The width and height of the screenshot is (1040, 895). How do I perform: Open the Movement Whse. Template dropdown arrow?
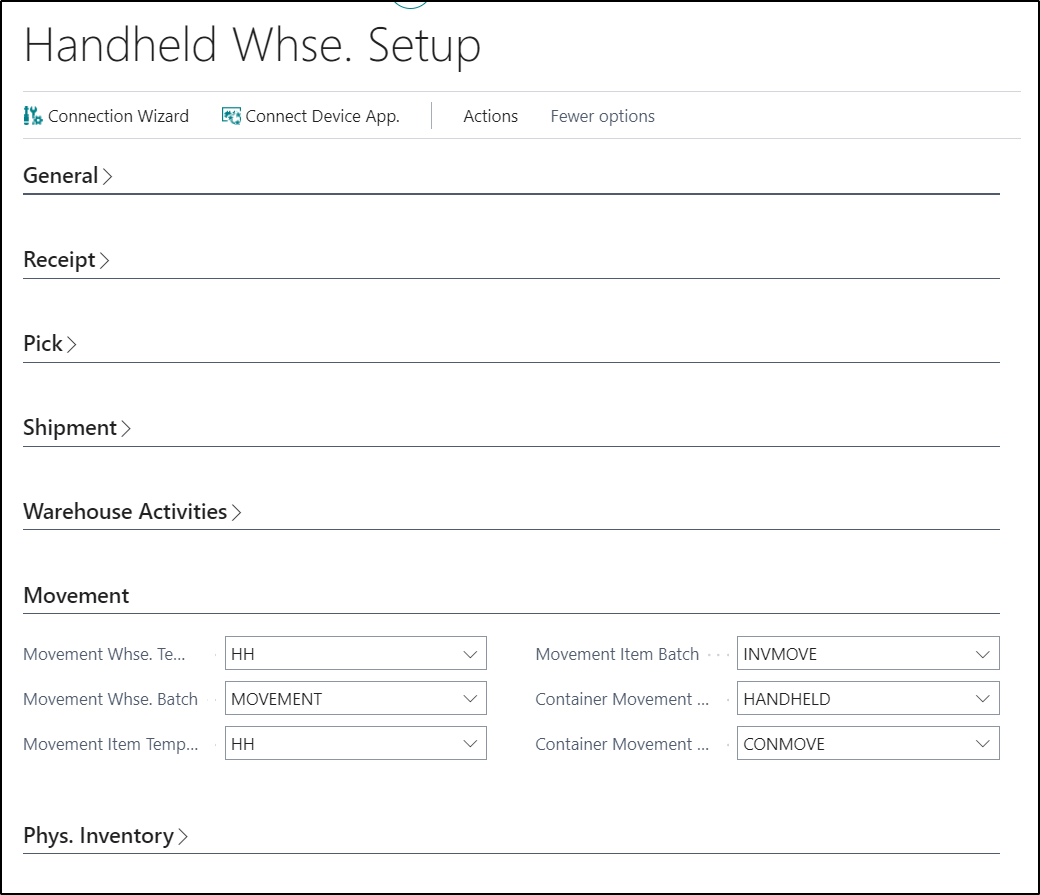click(470, 654)
